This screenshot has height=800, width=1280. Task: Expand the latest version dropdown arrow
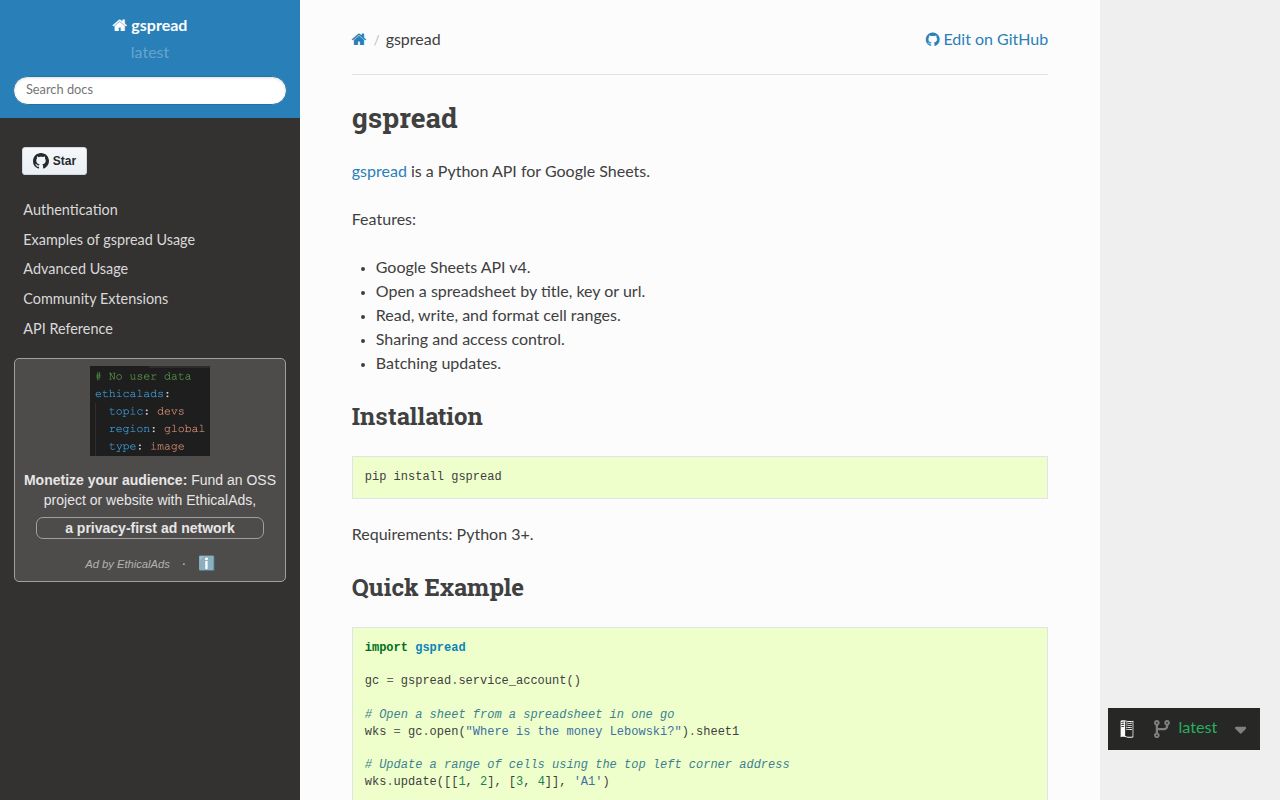tap(1241, 730)
